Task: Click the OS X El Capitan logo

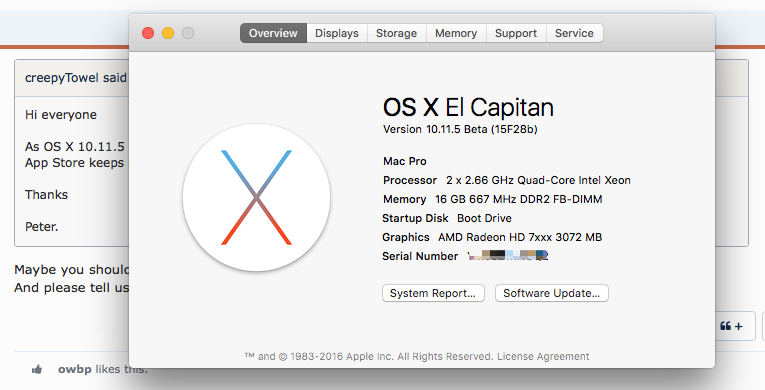Action: click(257, 197)
